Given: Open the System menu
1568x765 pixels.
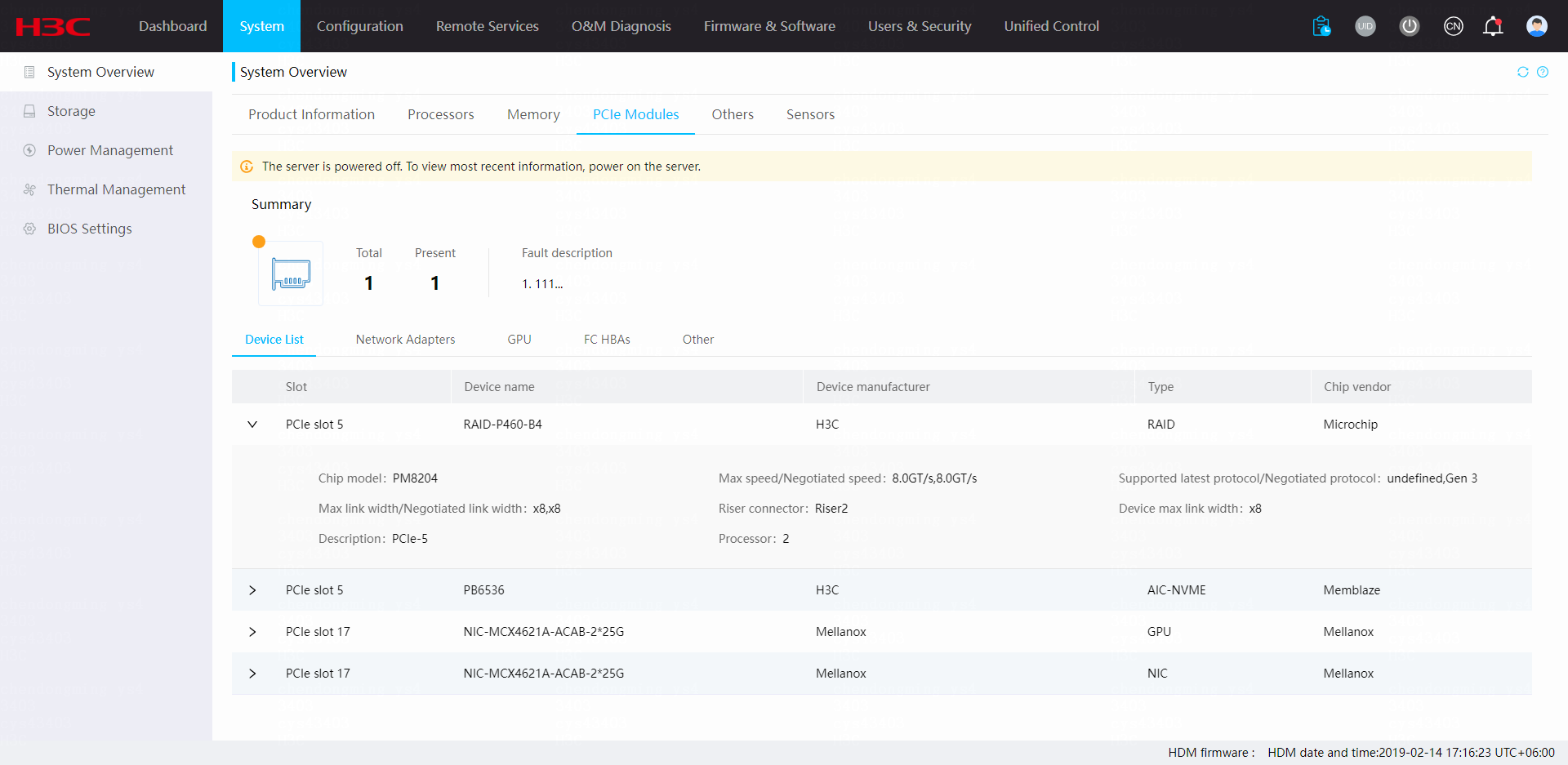Looking at the screenshot, I should click(x=261, y=26).
